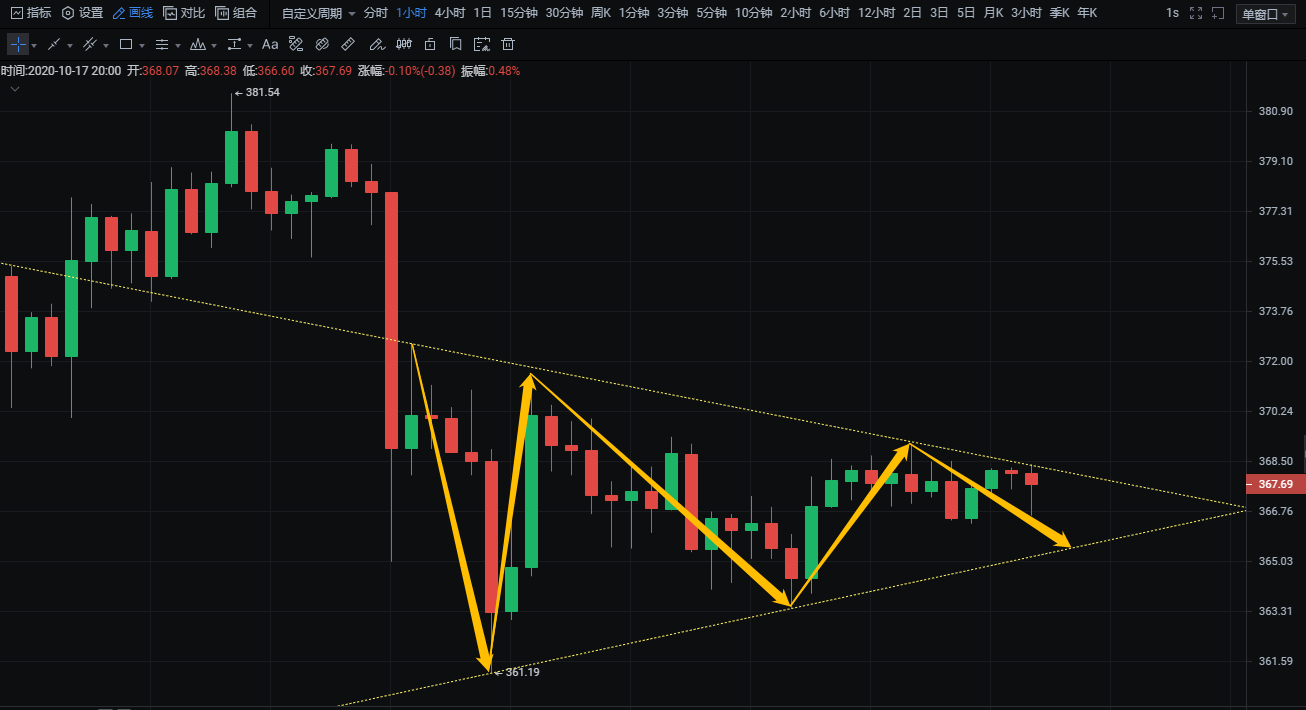The image size is (1306, 710).
Task: Switch to the 15分钟 timeframe
Action: 518,13
